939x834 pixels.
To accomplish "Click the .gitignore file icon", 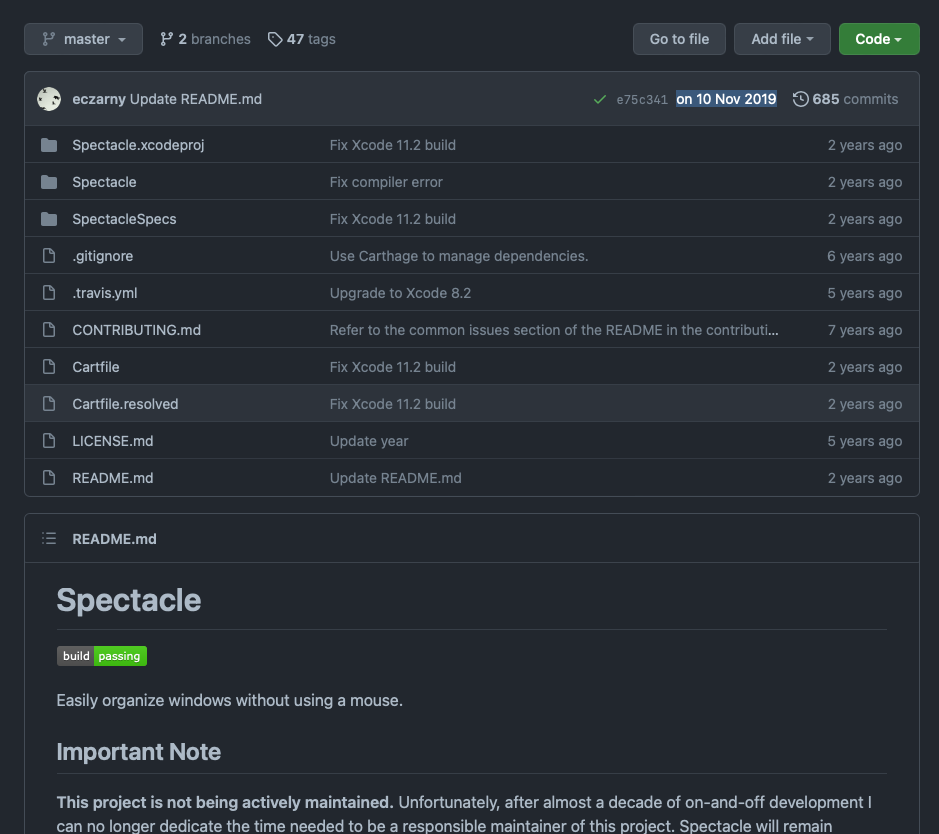I will tap(49, 256).
